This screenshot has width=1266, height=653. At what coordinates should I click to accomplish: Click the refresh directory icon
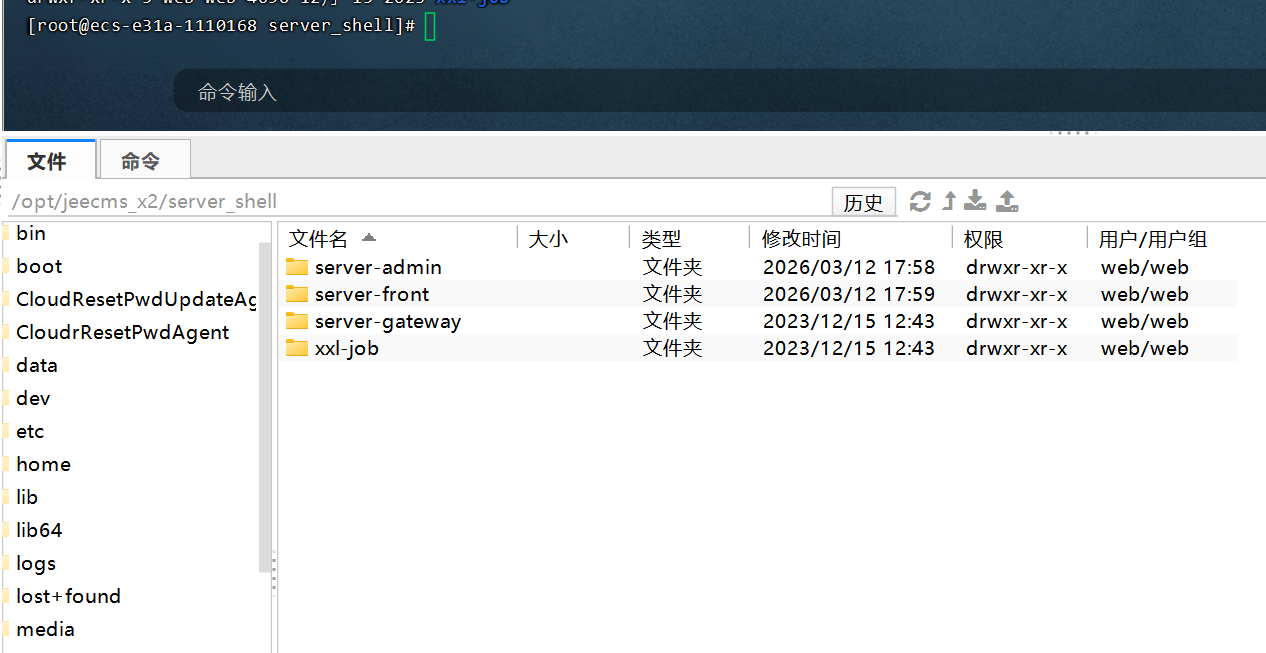[920, 202]
